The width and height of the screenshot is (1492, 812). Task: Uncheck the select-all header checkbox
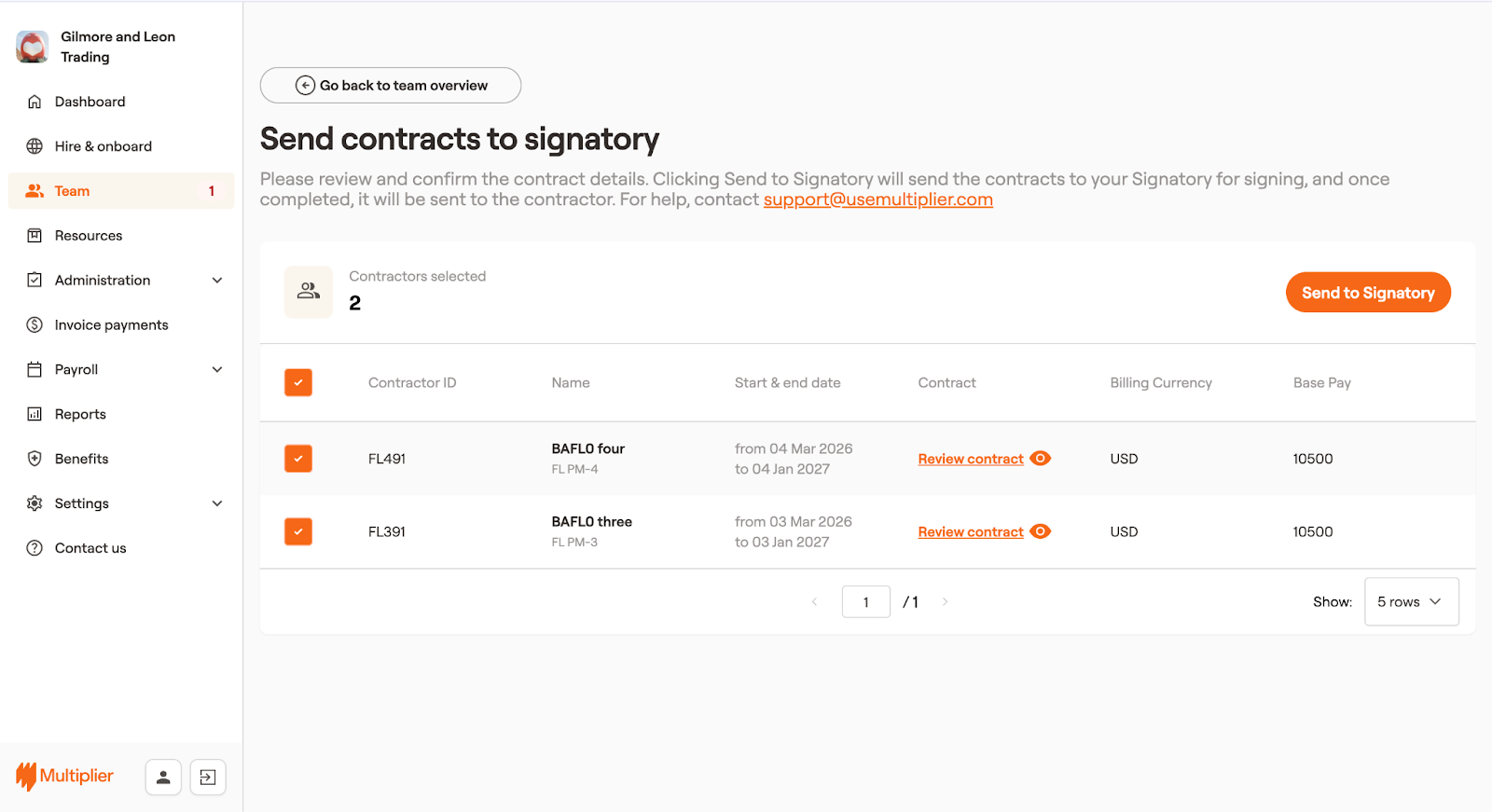298,382
